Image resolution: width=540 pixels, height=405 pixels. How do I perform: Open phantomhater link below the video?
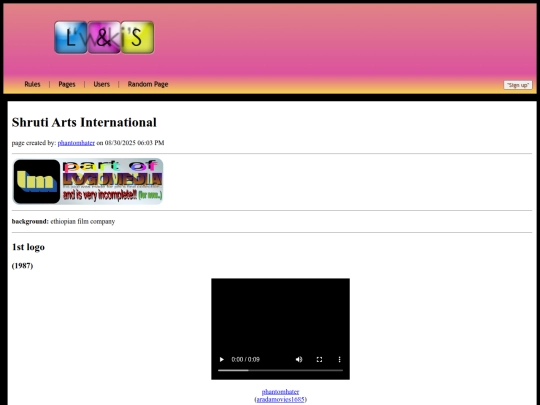[280, 392]
